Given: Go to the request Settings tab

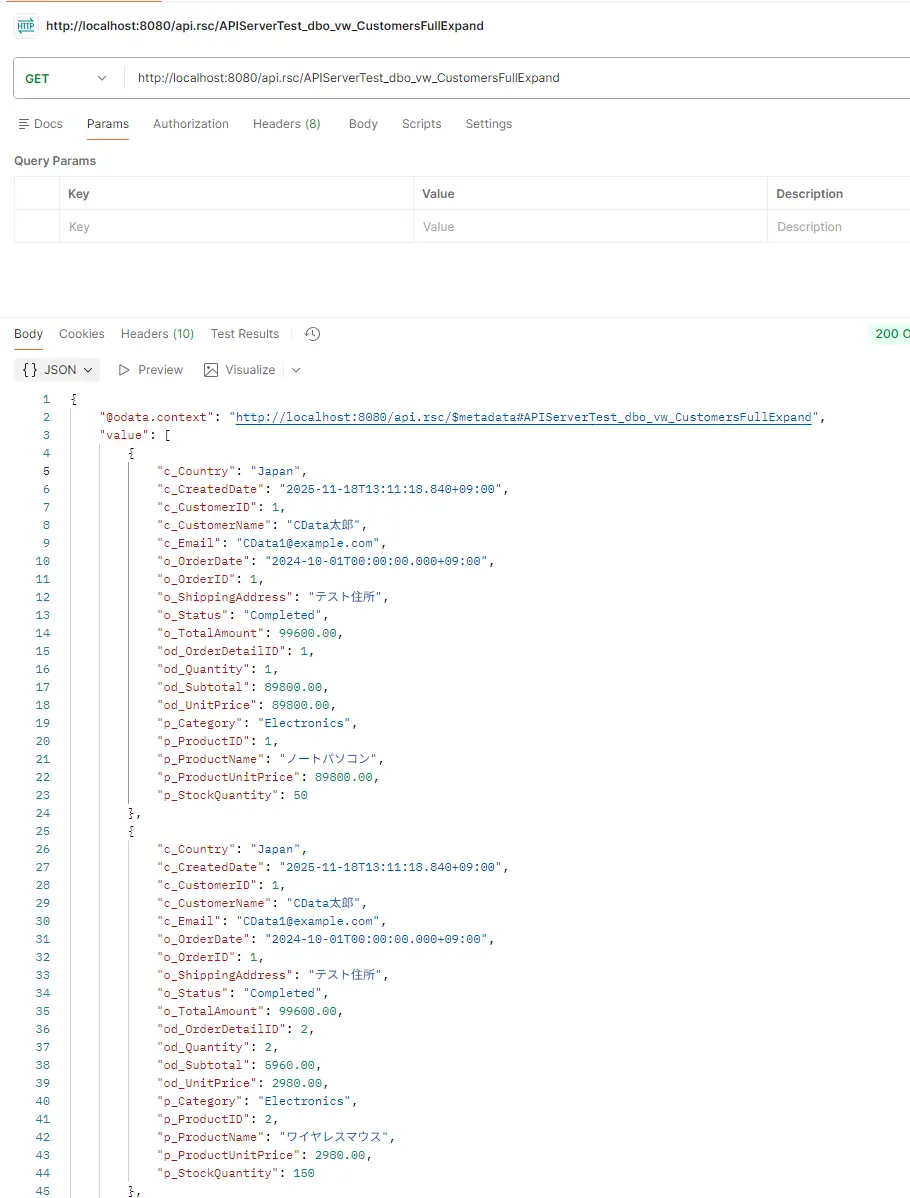Looking at the screenshot, I should 488,124.
